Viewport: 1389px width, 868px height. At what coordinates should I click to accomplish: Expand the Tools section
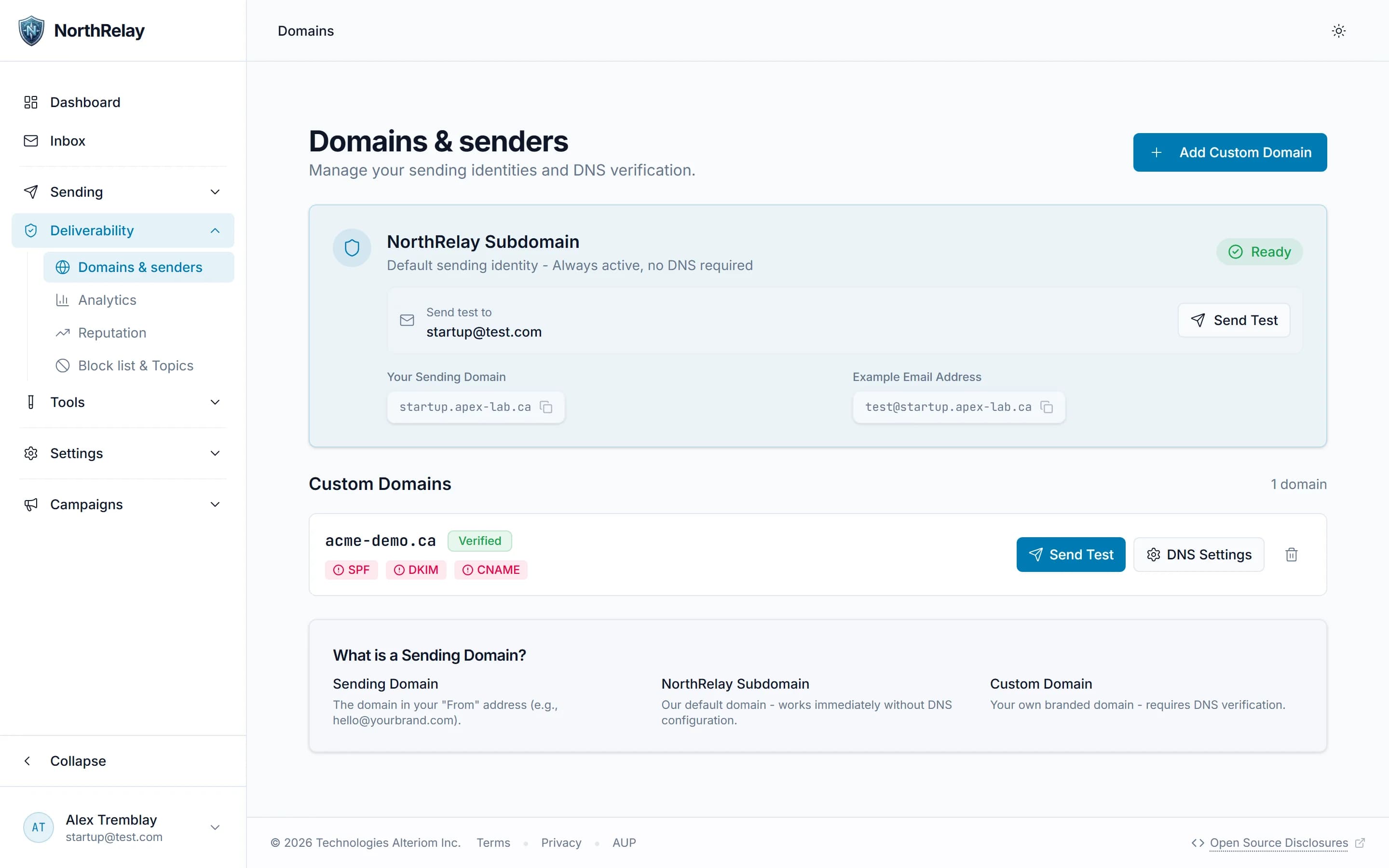point(123,403)
